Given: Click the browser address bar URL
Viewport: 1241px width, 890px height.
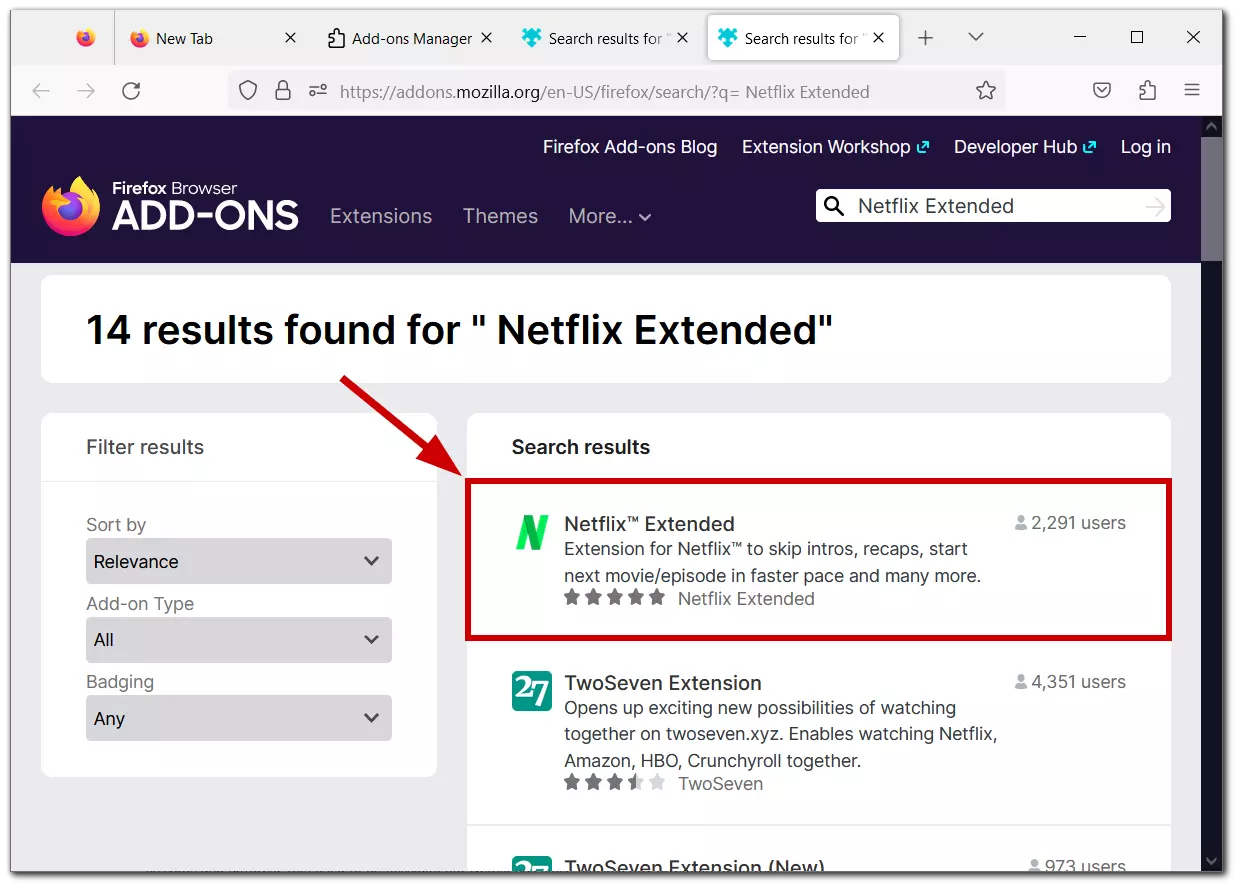Looking at the screenshot, I should (605, 92).
